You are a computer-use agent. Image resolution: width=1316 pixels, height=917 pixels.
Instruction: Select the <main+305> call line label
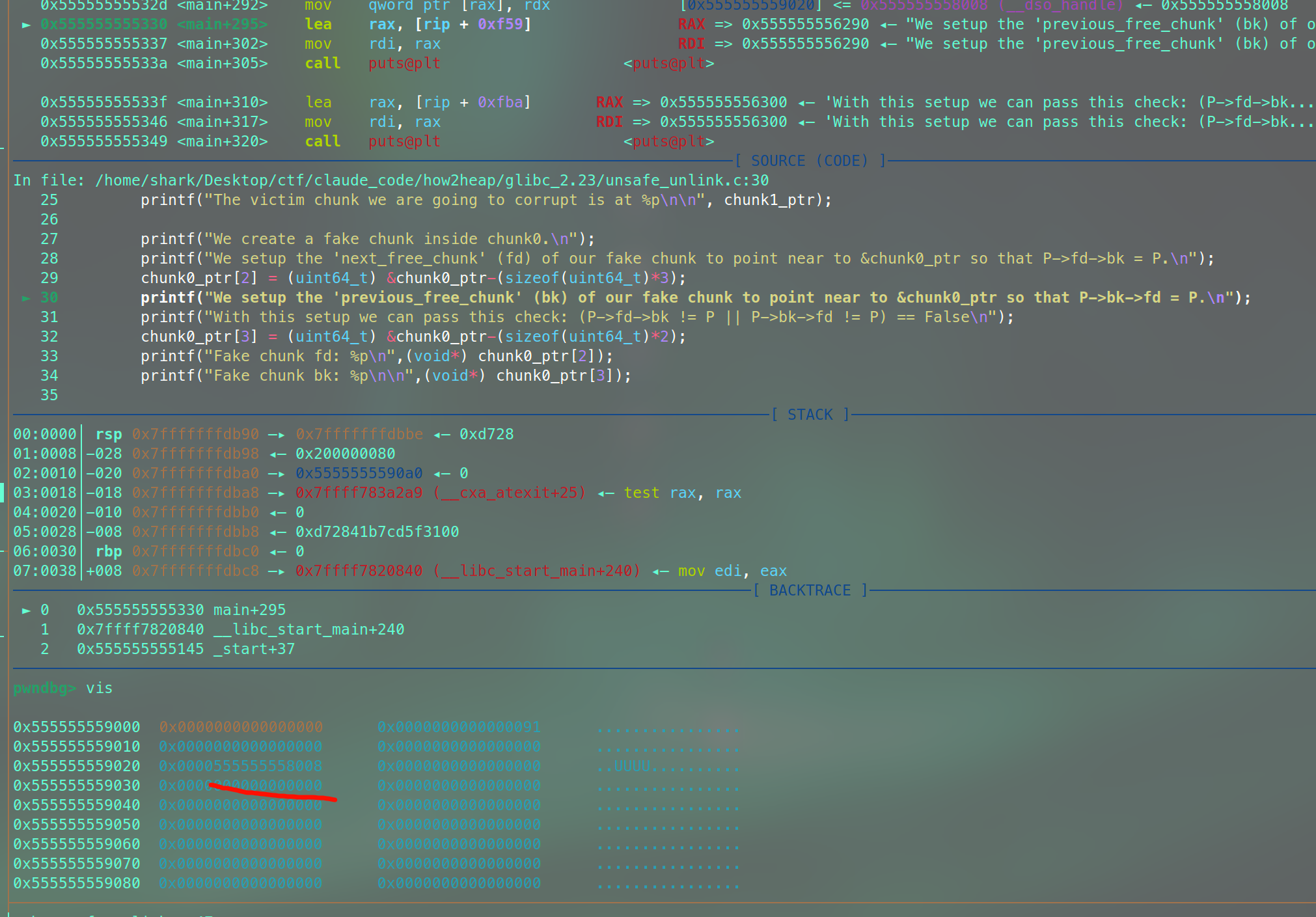coord(222,64)
